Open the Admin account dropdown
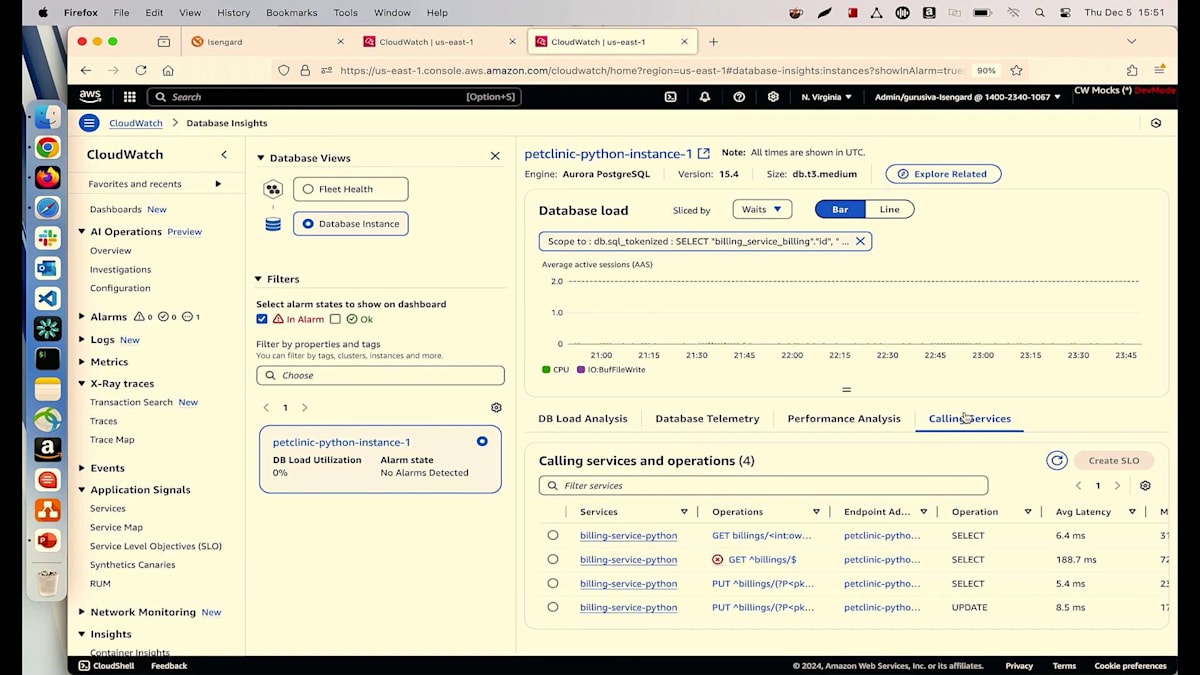Image resolution: width=1200 pixels, height=675 pixels. pos(967,97)
